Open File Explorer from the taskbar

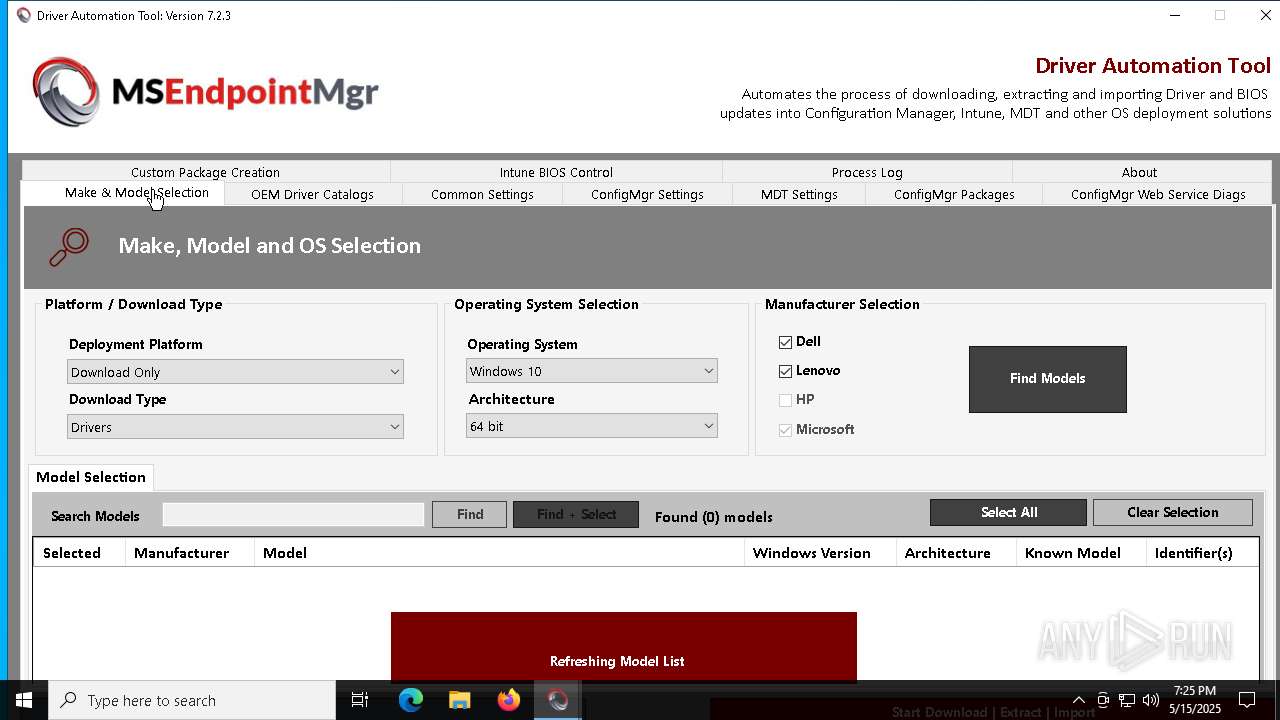click(459, 700)
